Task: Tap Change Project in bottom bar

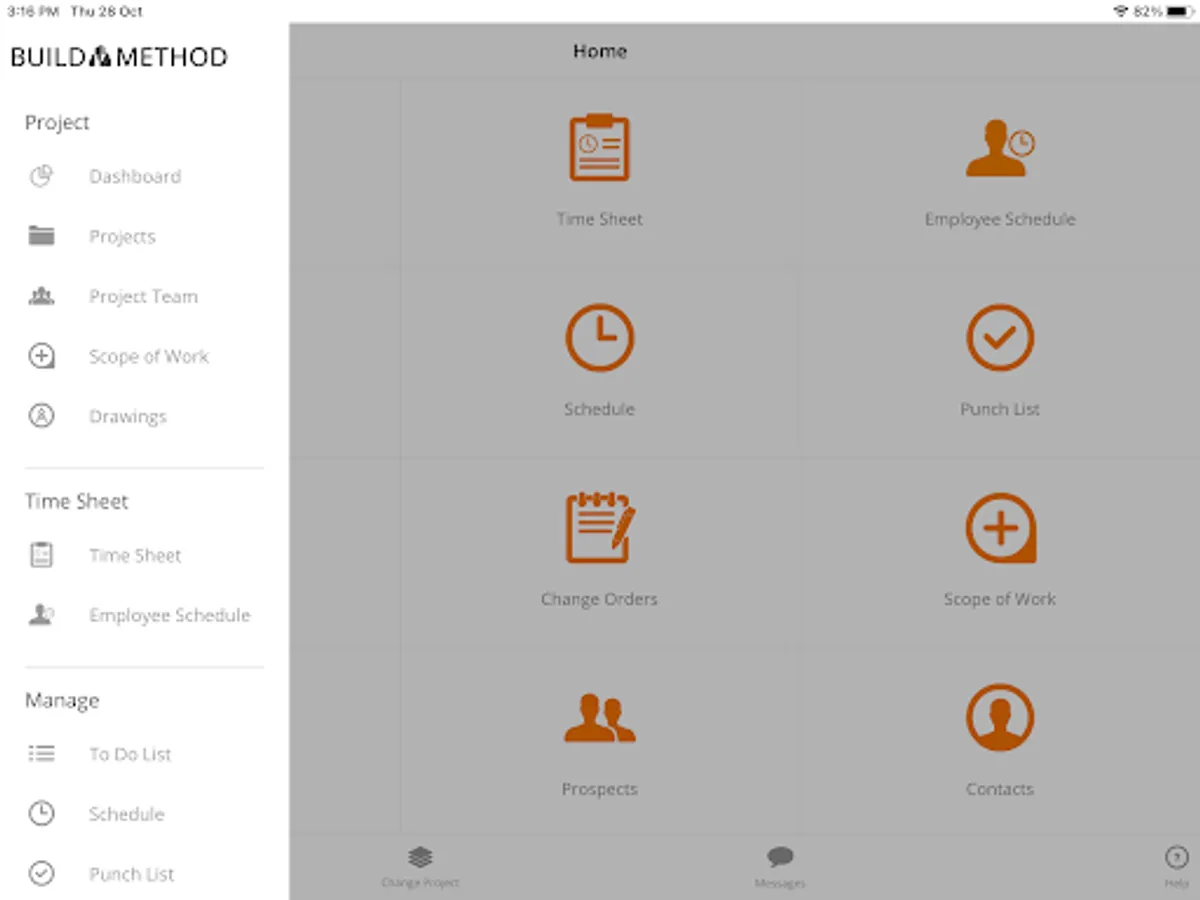Action: (420, 867)
